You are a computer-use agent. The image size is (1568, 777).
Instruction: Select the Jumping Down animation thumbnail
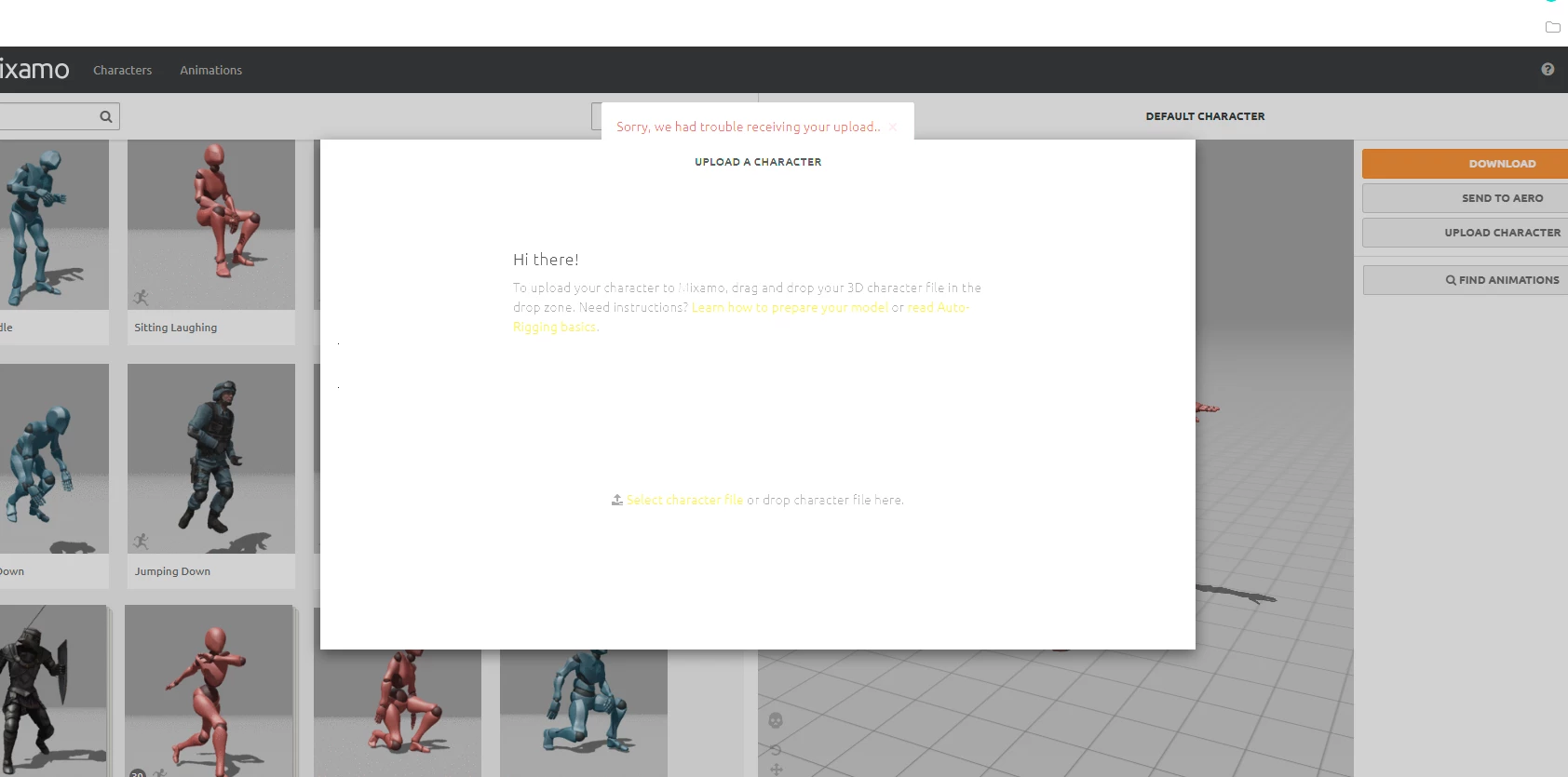pyautogui.click(x=211, y=459)
